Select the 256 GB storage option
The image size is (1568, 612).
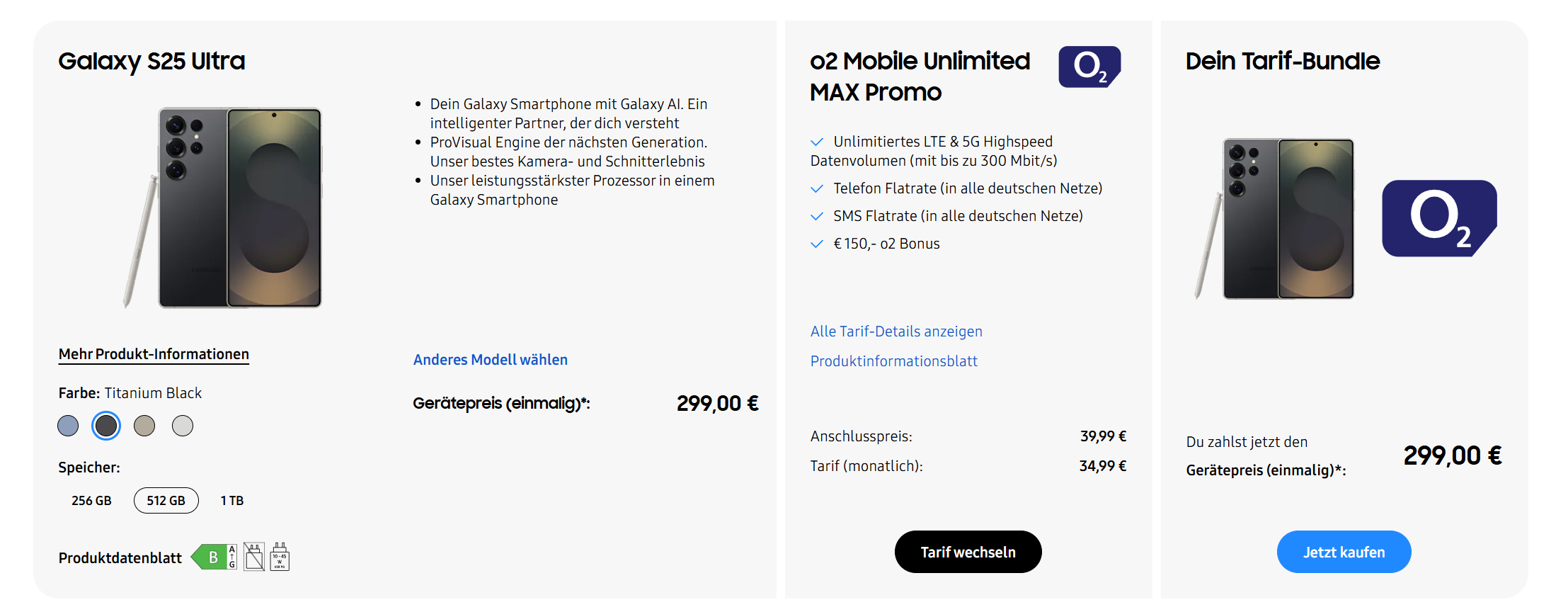(91, 501)
